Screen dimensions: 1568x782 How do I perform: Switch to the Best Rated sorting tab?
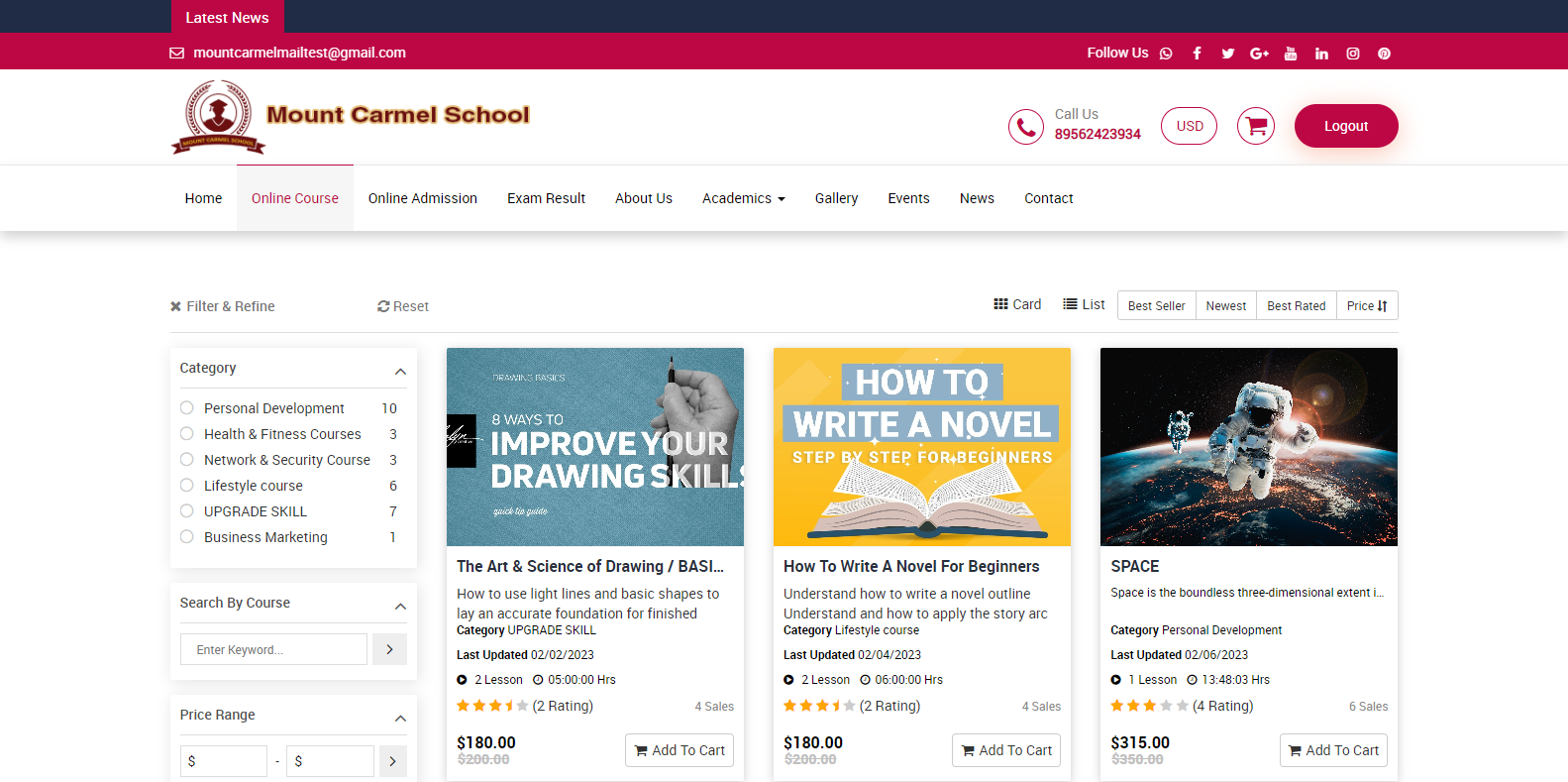point(1296,306)
